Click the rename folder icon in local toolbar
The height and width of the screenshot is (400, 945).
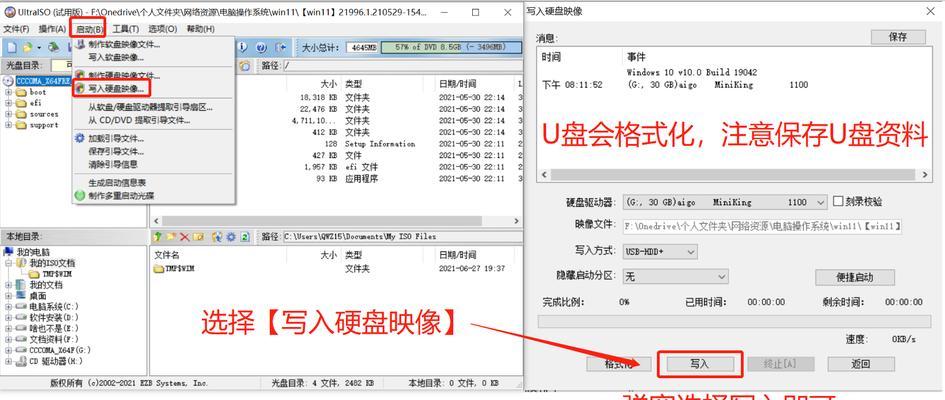tap(198, 237)
